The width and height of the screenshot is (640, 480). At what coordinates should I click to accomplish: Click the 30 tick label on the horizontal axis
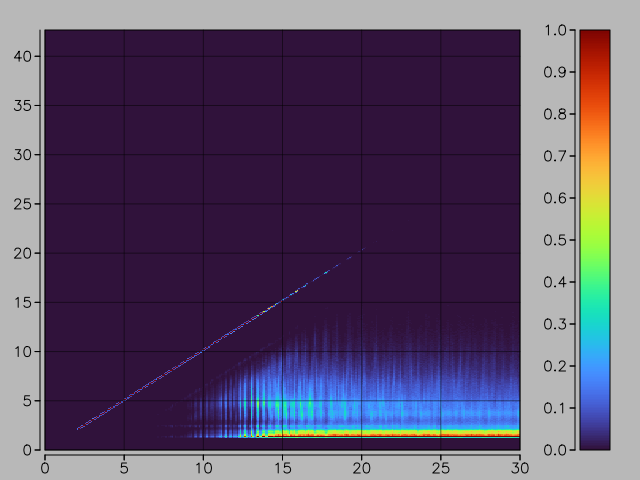(x=520, y=465)
